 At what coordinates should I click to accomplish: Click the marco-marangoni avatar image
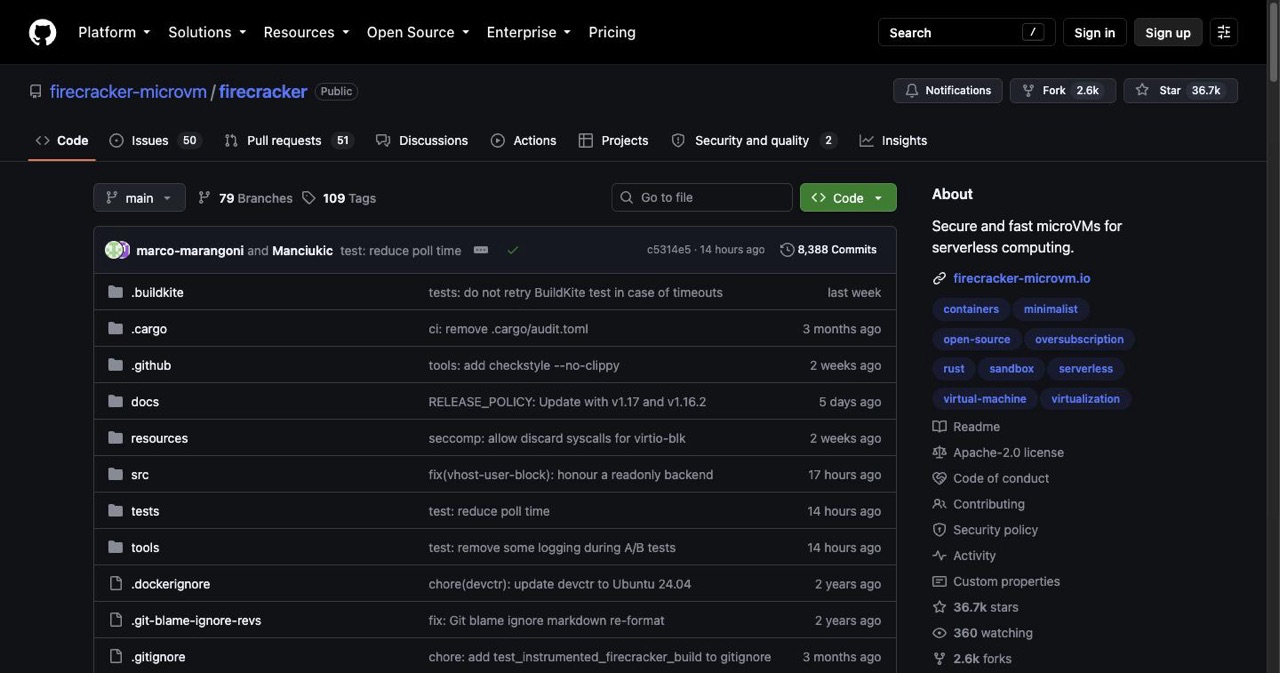coord(113,250)
